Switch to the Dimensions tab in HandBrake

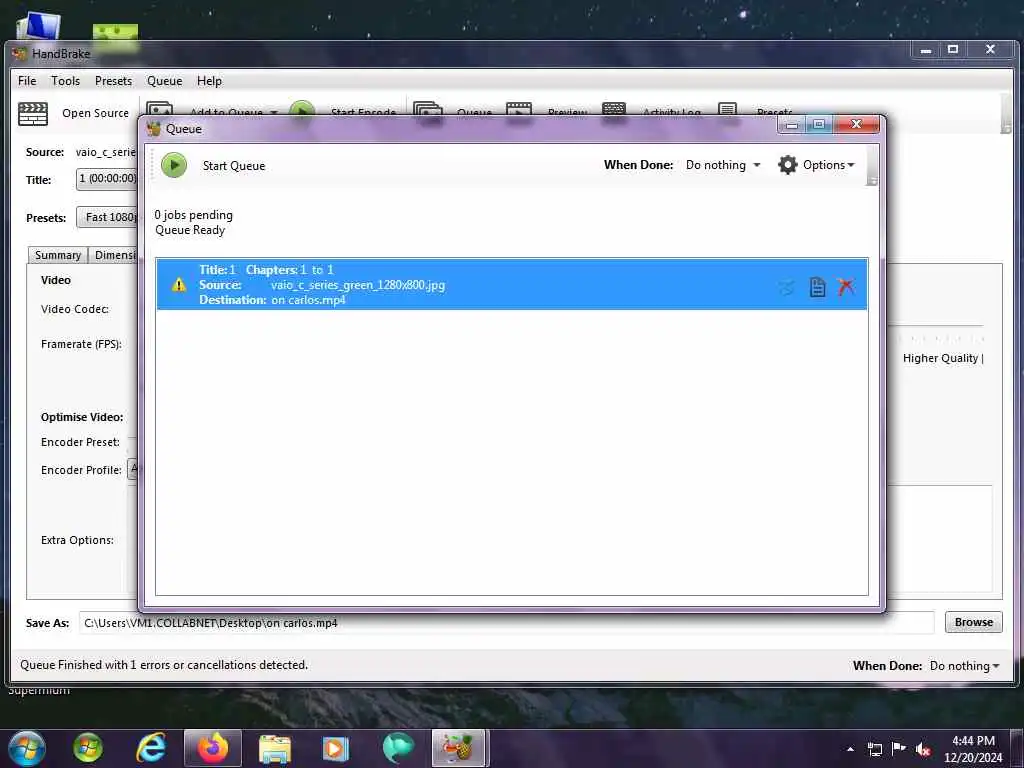coord(114,255)
